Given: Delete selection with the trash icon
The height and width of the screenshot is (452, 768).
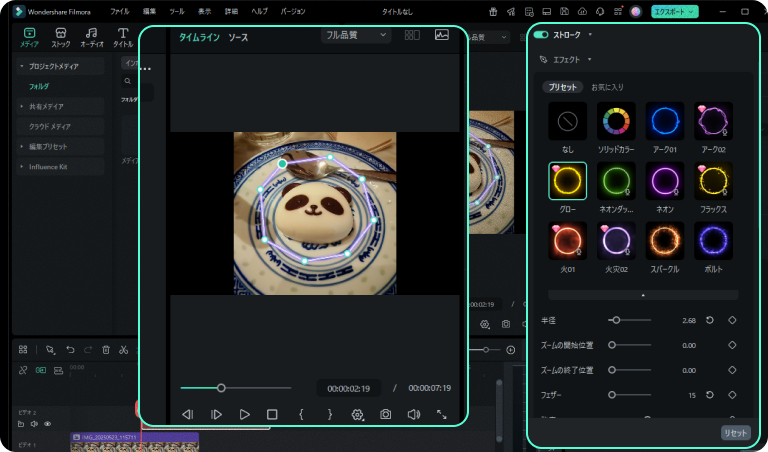Looking at the screenshot, I should click(105, 350).
